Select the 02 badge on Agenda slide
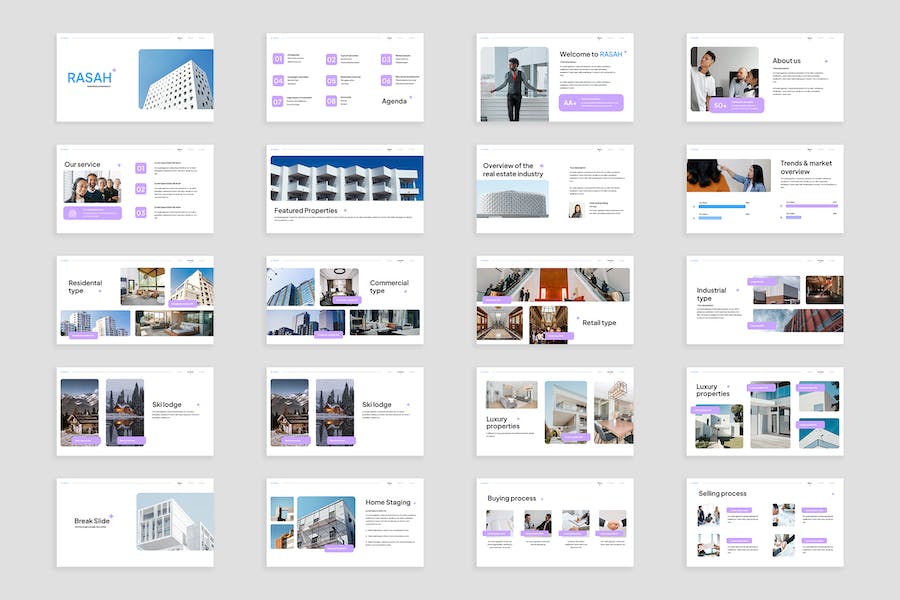Image resolution: width=900 pixels, height=600 pixels. click(331, 59)
